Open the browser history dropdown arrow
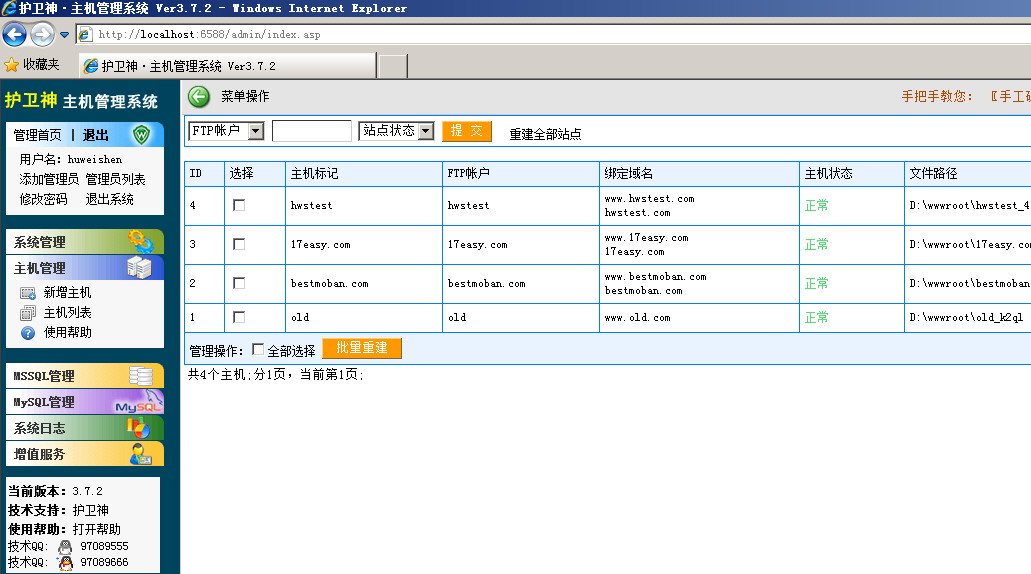 [64, 35]
